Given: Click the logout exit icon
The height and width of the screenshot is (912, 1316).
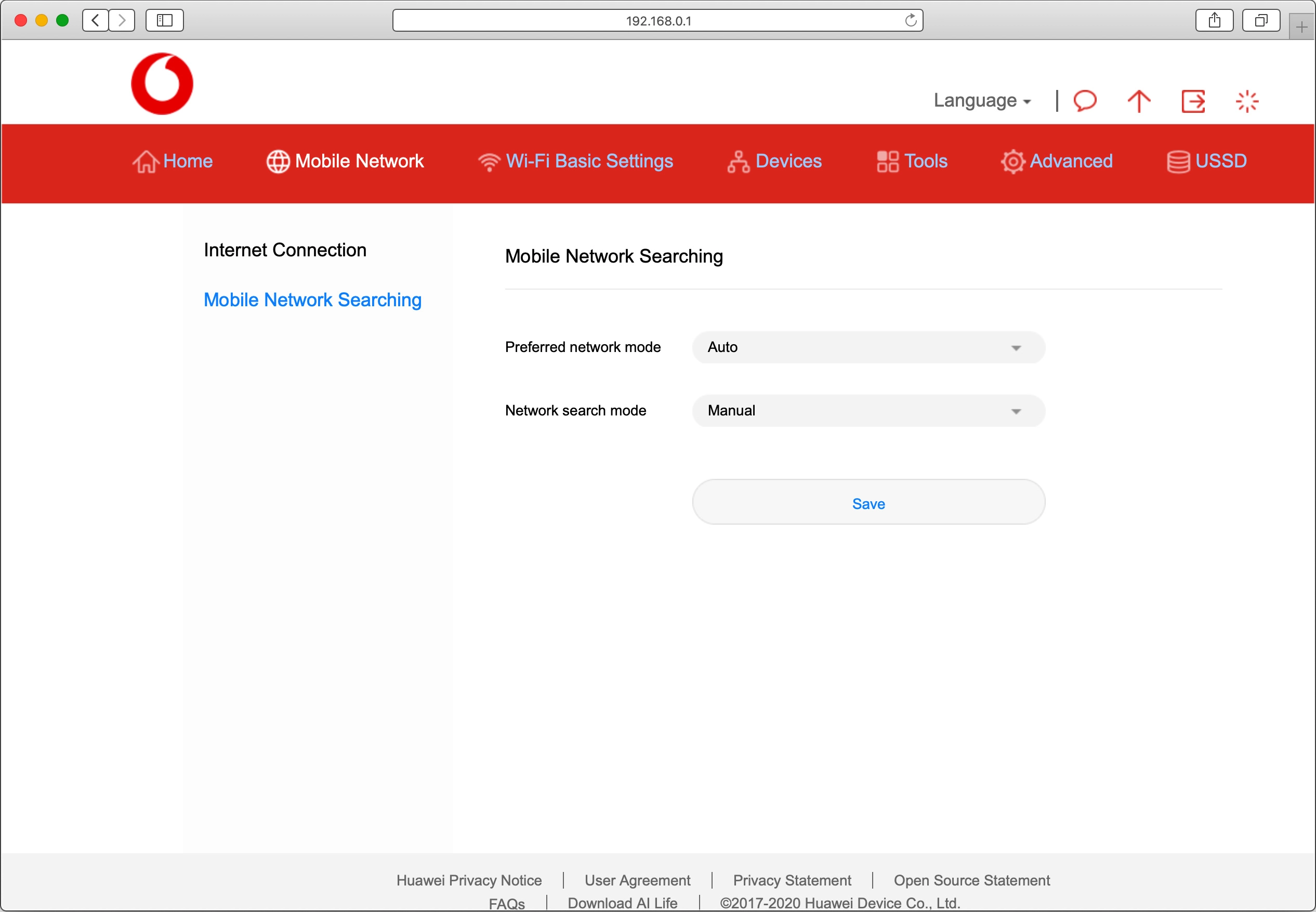Looking at the screenshot, I should tap(1193, 101).
